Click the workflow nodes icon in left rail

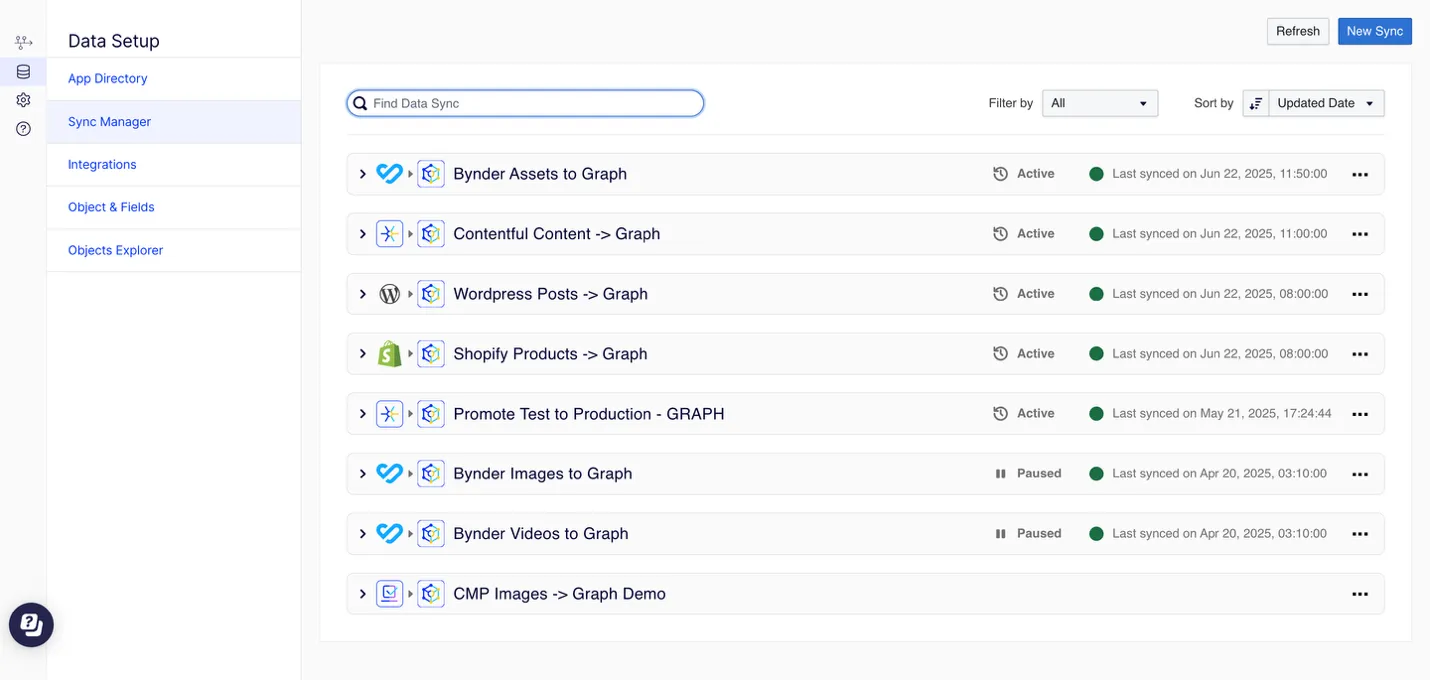click(x=23, y=43)
